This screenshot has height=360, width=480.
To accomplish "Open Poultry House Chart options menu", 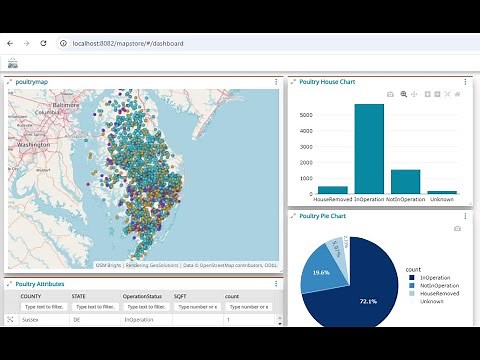I will (465, 82).
